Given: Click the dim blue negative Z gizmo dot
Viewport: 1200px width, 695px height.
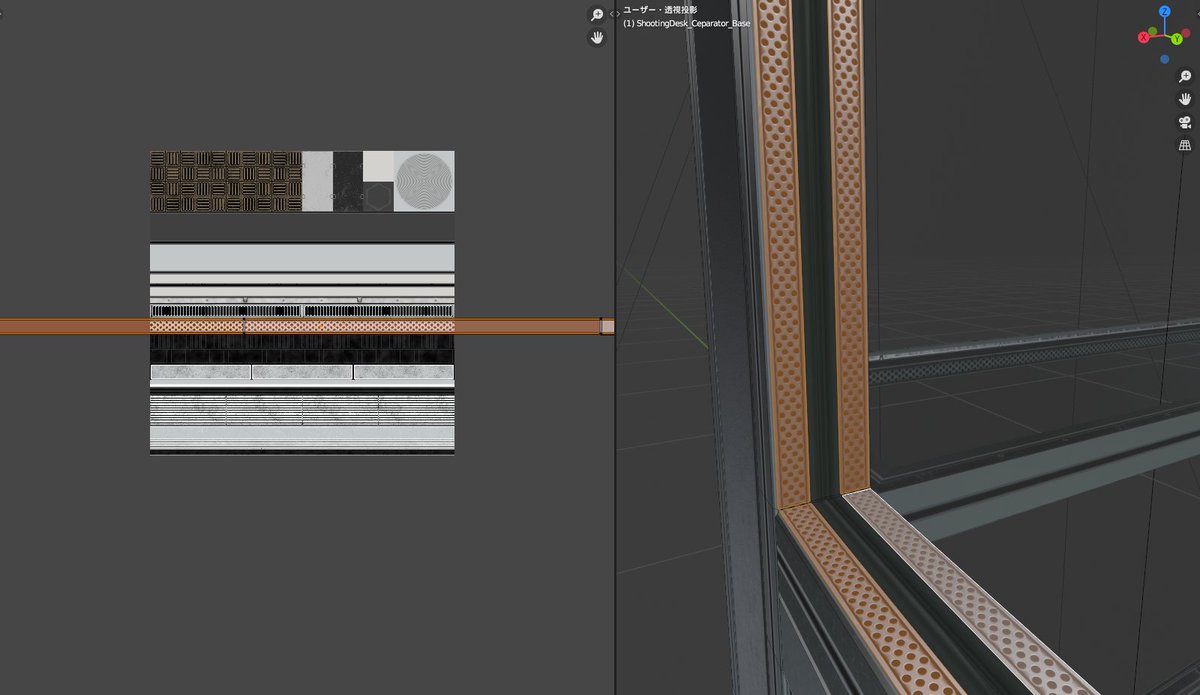Looking at the screenshot, I should tap(1165, 59).
